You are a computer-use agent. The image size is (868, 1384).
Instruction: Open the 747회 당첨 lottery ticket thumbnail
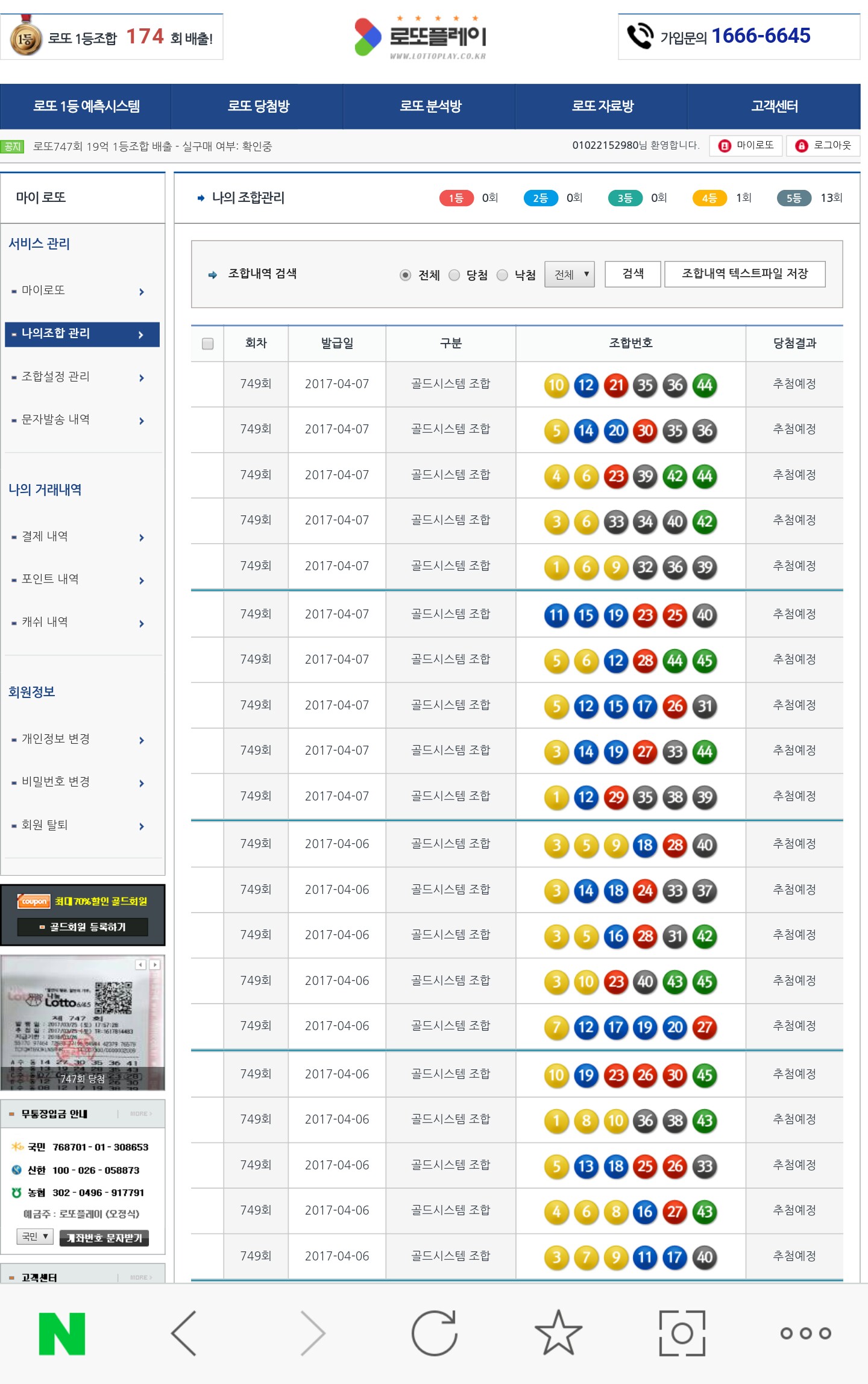pyautogui.click(x=83, y=1024)
